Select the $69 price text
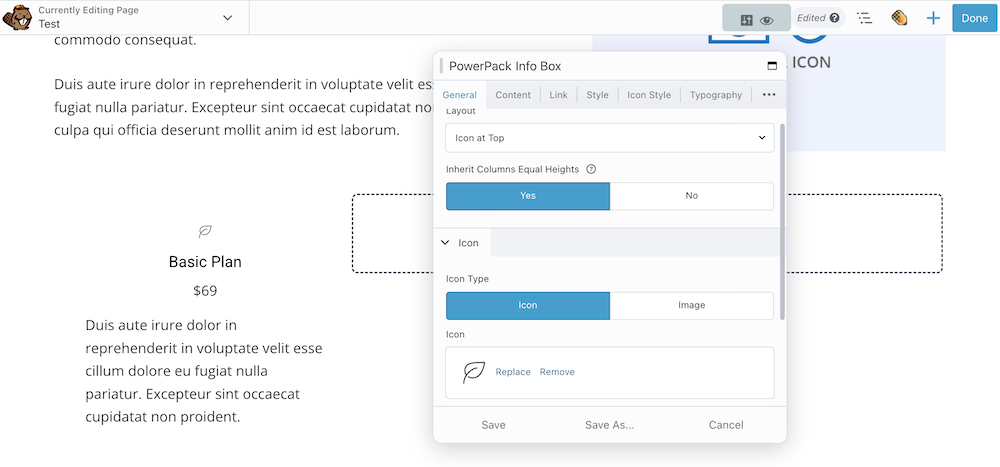 click(205, 291)
